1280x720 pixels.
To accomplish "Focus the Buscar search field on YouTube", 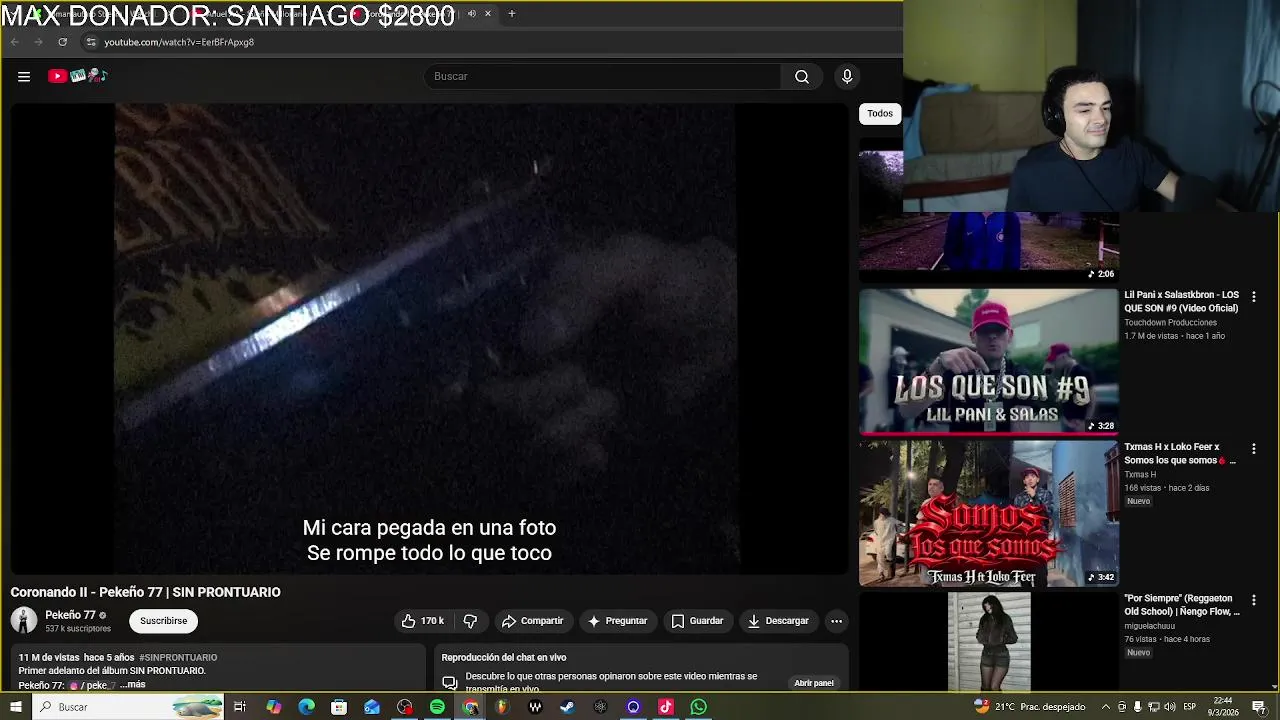I will [x=603, y=76].
